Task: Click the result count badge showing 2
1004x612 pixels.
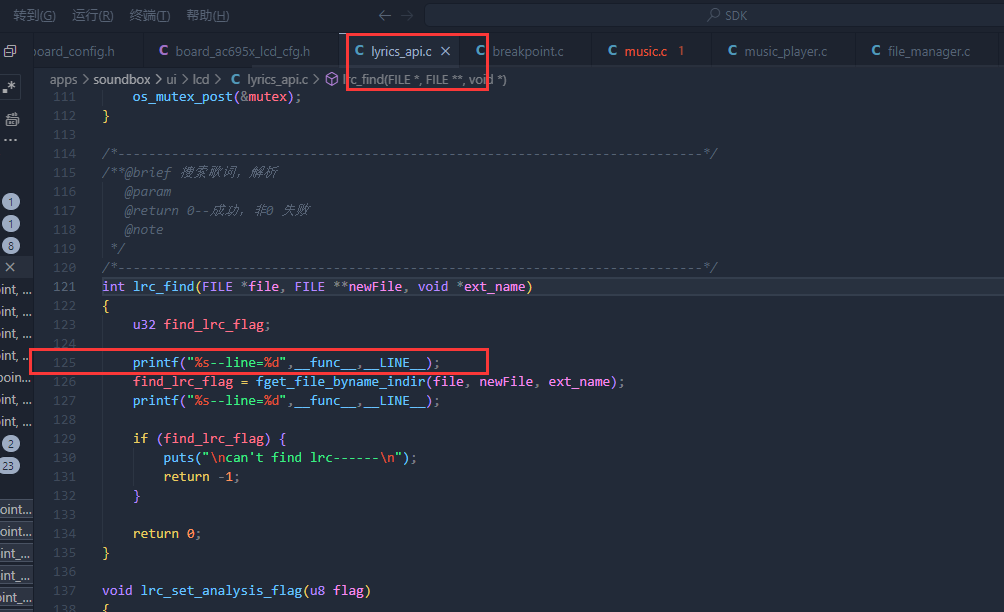Action: tap(10, 443)
